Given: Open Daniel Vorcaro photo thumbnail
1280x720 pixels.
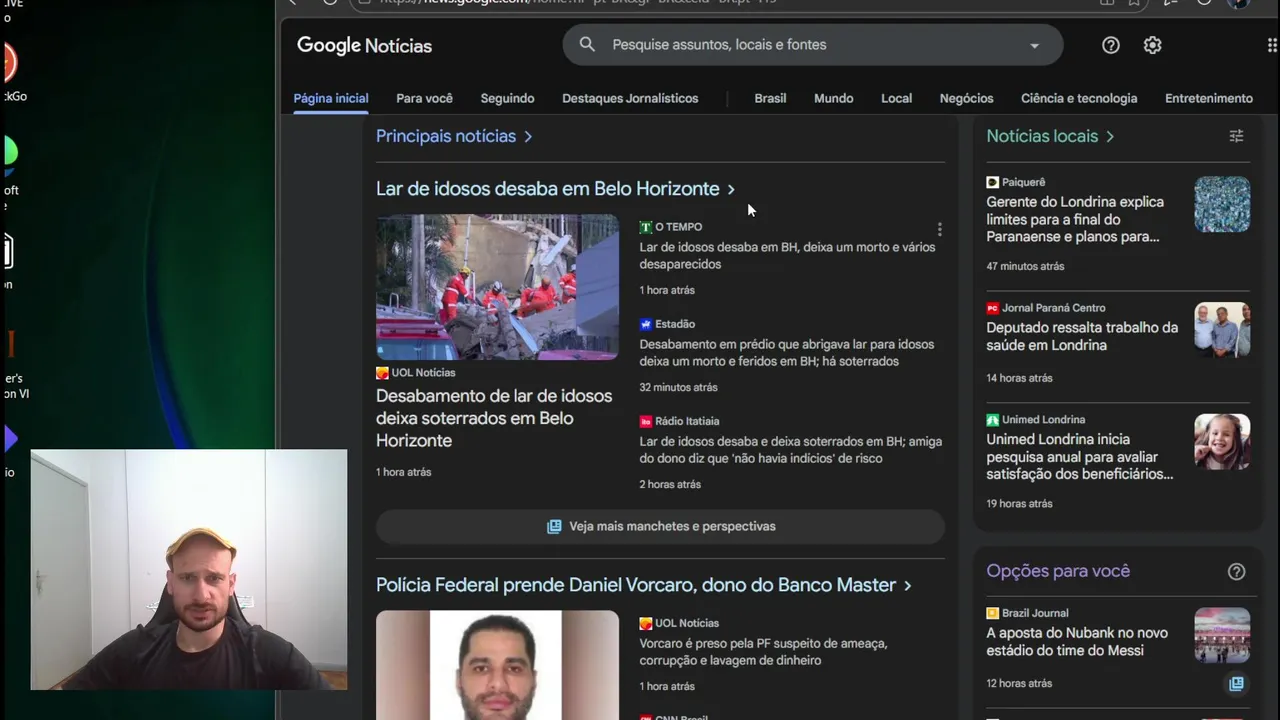Looking at the screenshot, I should coord(497,665).
